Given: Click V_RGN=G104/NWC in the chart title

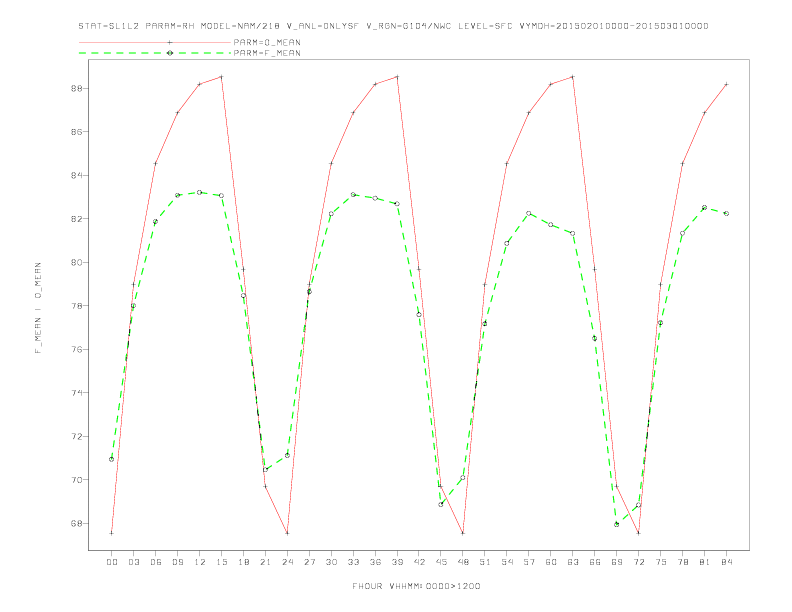Looking at the screenshot, I should tap(409, 26).
